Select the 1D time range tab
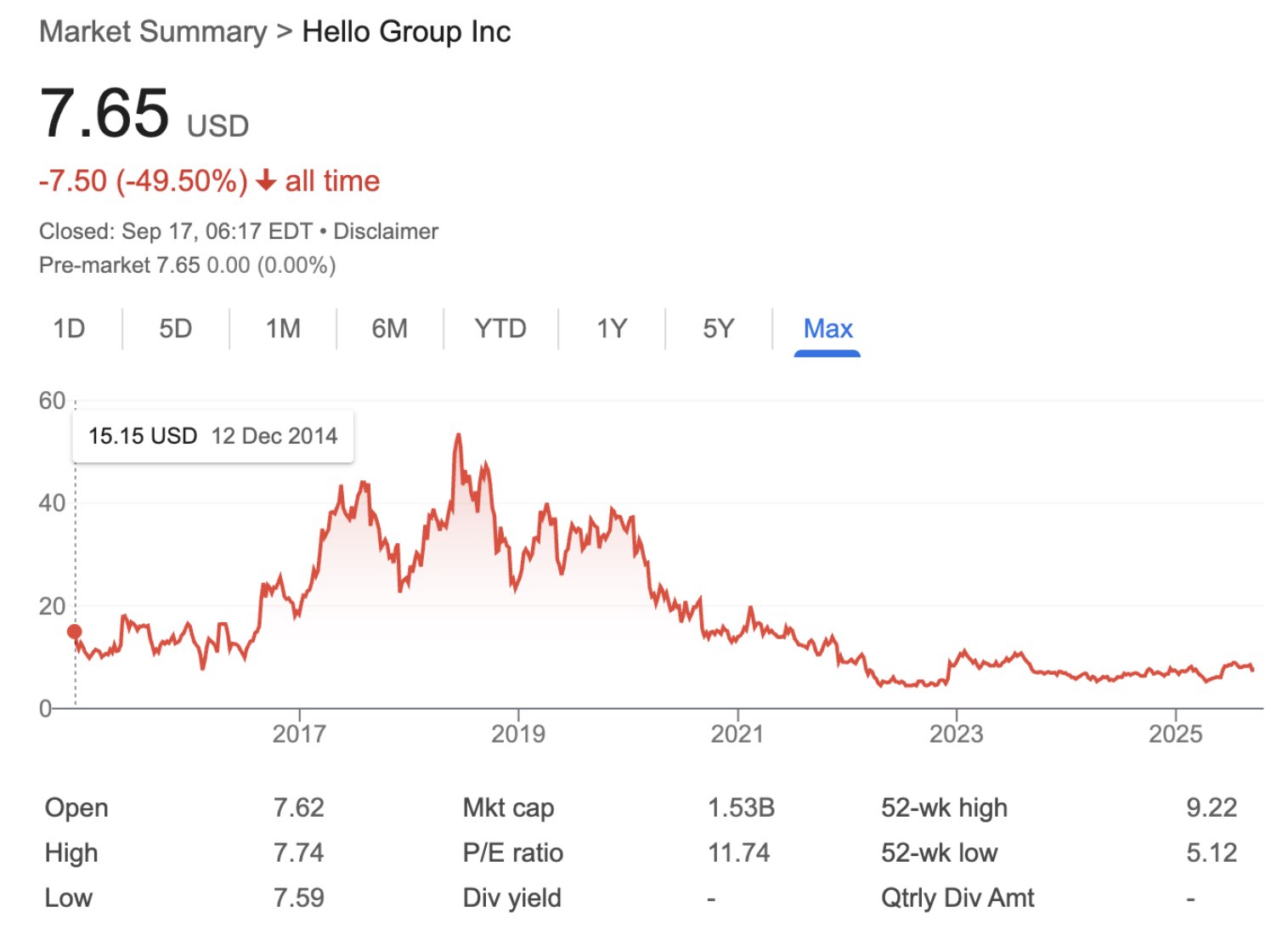Image resolution: width=1288 pixels, height=935 pixels. pyautogui.click(x=69, y=329)
